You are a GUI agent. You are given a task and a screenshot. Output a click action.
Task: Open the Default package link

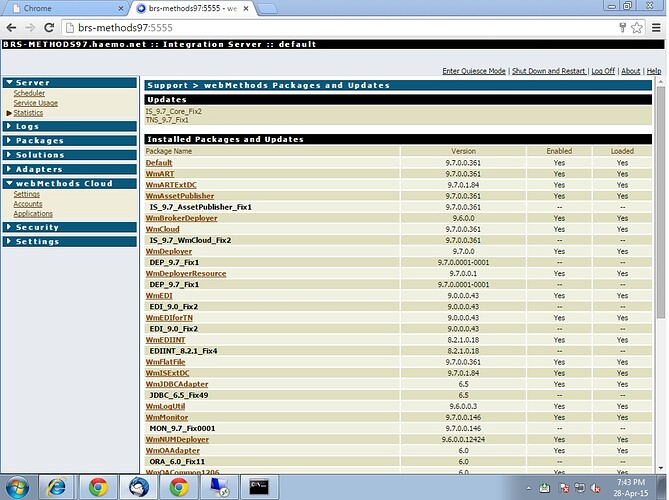click(x=159, y=163)
